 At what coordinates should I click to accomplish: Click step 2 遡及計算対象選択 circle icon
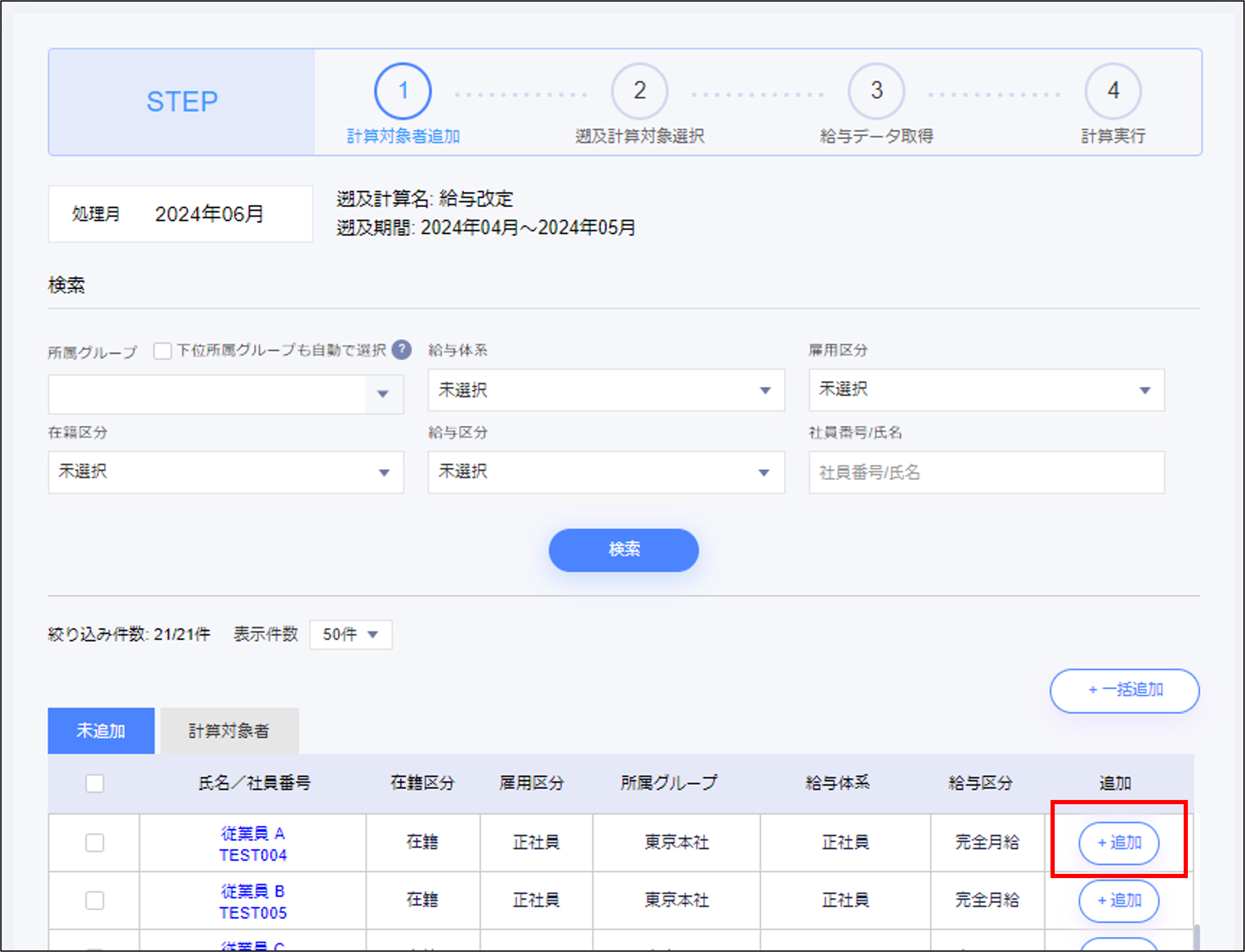tap(639, 92)
